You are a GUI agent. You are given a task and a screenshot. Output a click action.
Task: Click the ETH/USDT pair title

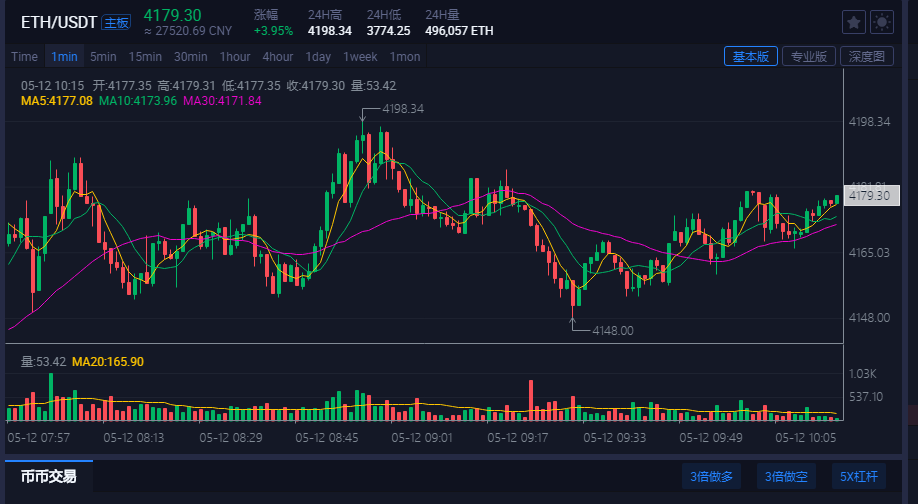click(x=59, y=22)
